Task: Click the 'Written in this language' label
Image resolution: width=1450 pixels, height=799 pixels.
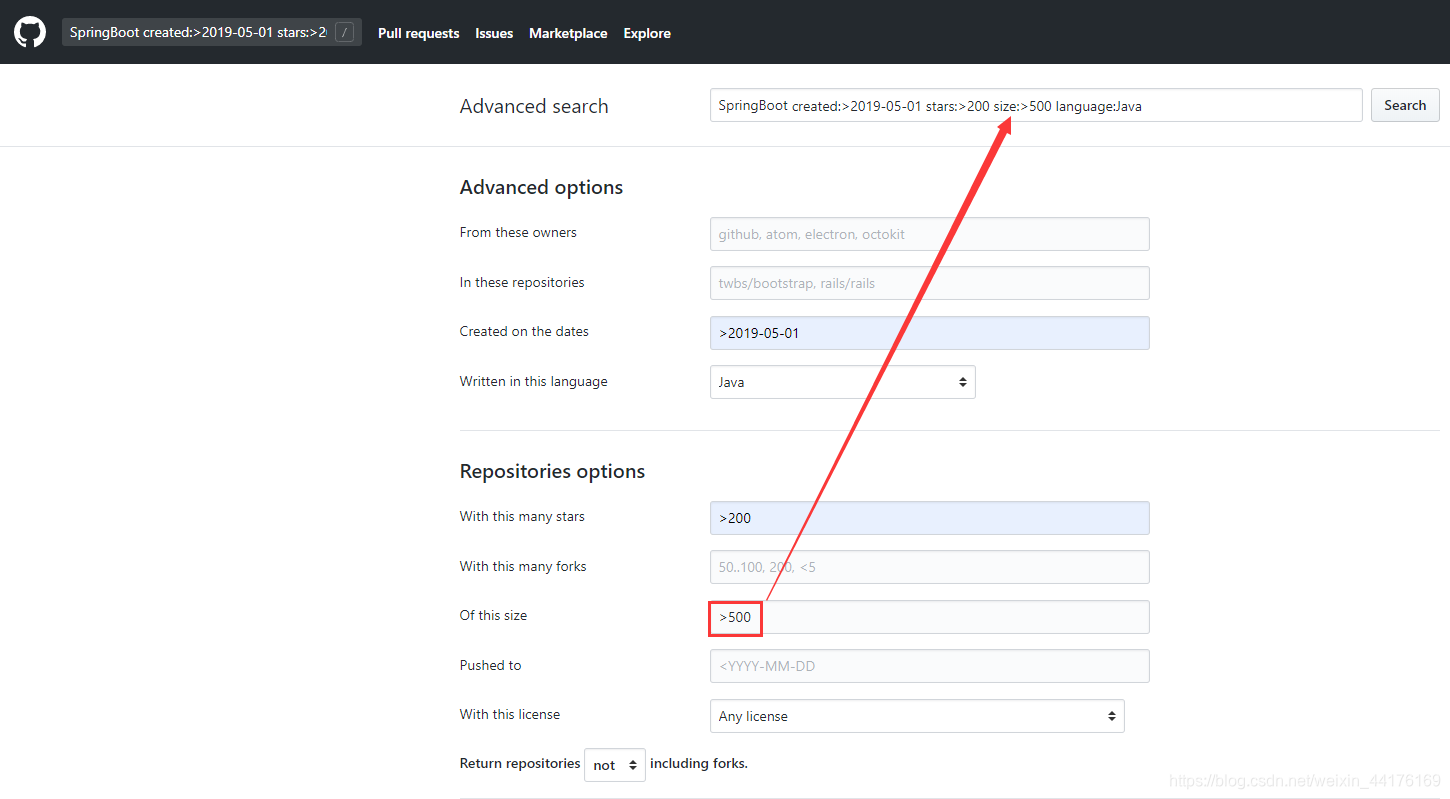Action: [534, 381]
